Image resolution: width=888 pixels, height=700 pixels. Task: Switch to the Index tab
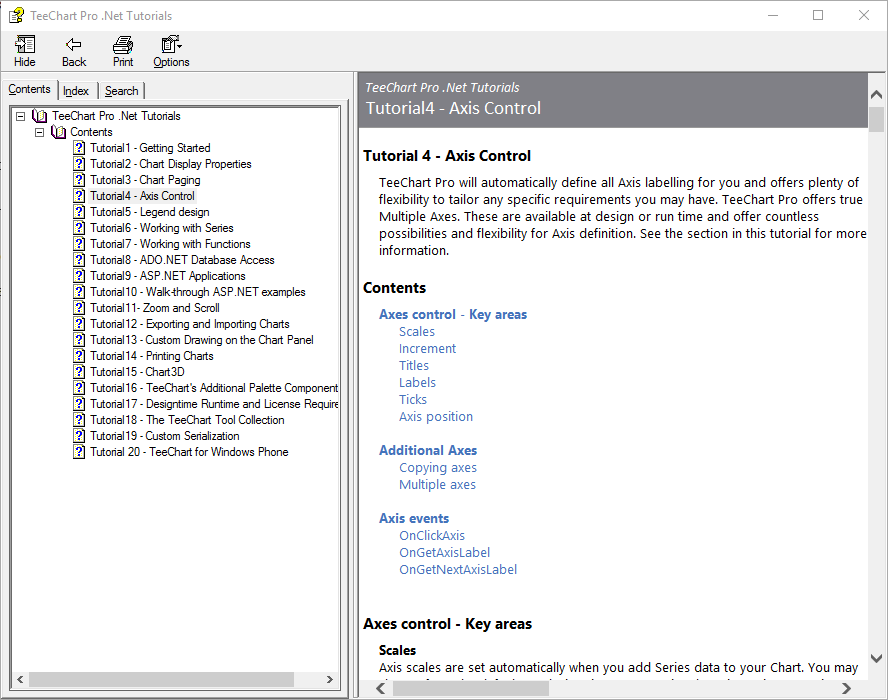click(76, 91)
